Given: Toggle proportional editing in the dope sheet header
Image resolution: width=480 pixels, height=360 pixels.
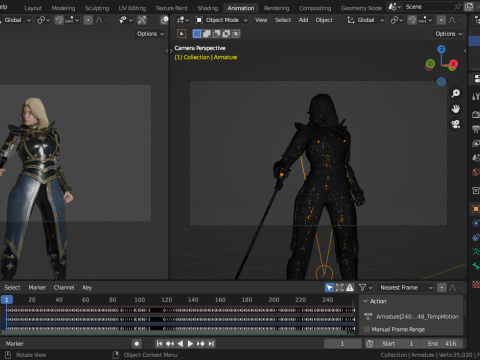Looking at the screenshot, I should [x=442, y=287].
